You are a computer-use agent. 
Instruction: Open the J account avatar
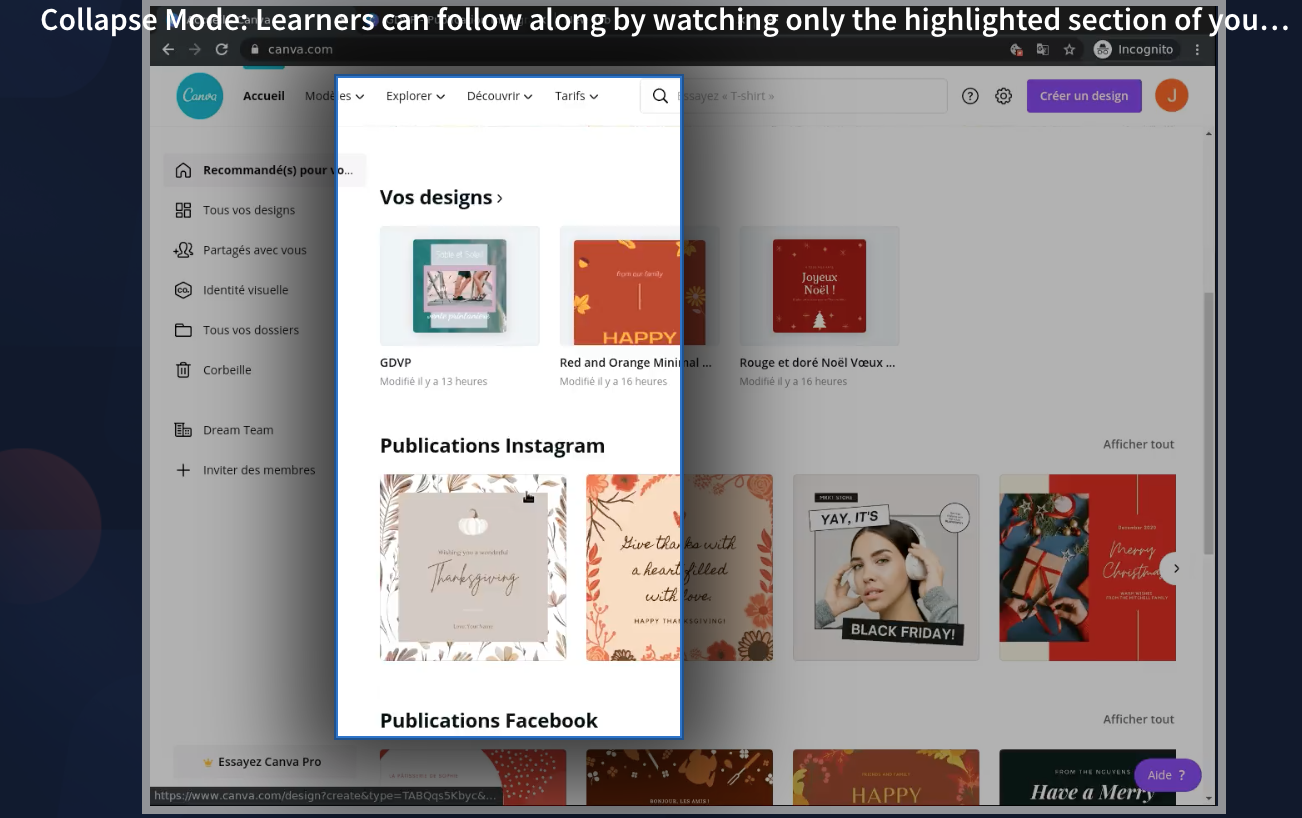pos(1172,96)
